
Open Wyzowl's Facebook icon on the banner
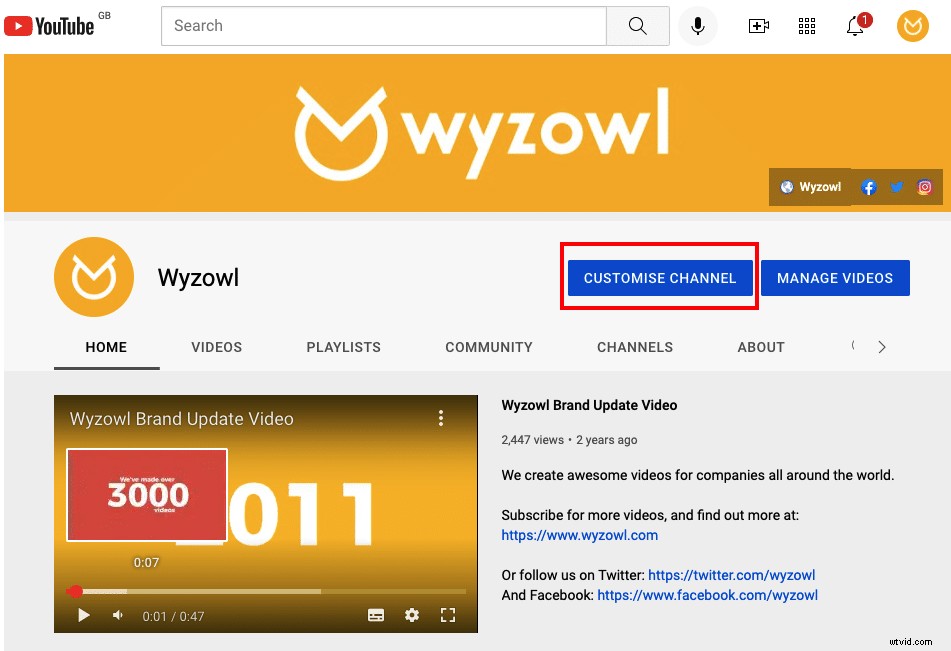click(868, 187)
